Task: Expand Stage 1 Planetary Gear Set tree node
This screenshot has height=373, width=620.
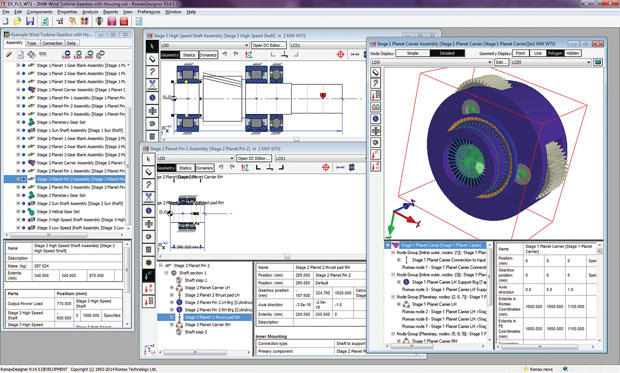Action: click(x=18, y=122)
